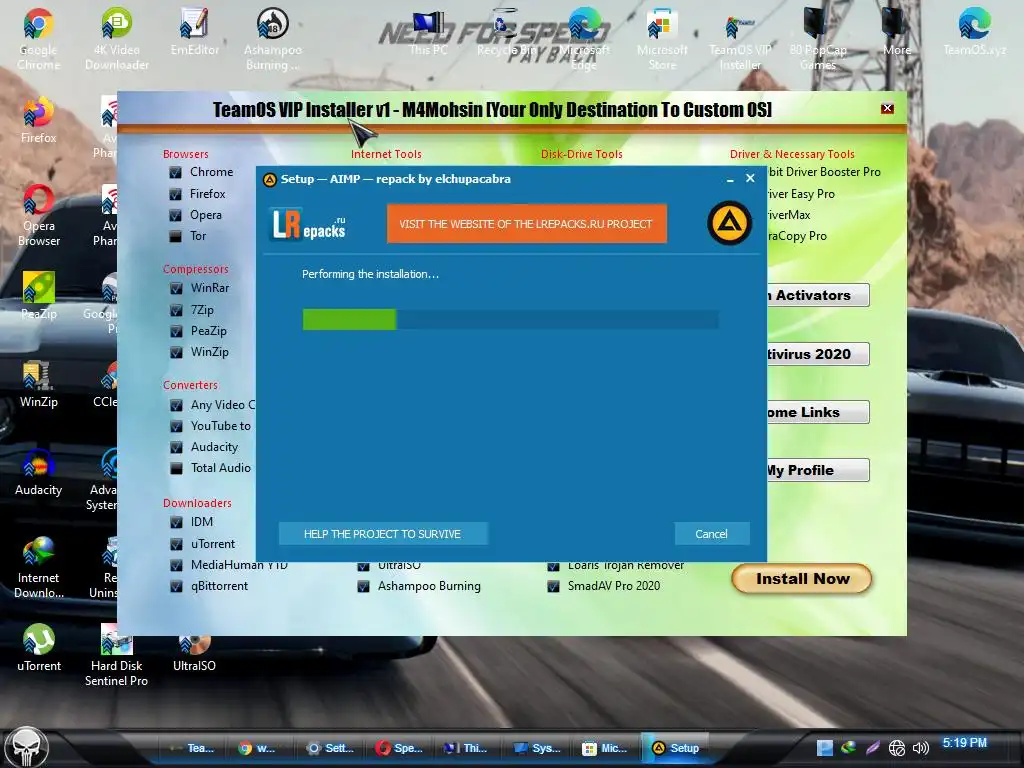Open the network globe tray icon
Viewport: 1024px width, 768px height.
pyautogui.click(x=897, y=748)
